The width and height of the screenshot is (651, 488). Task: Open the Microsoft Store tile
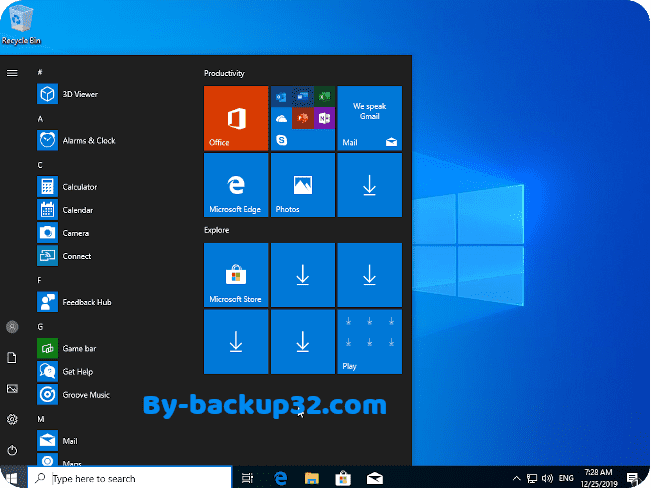pyautogui.click(x=236, y=275)
